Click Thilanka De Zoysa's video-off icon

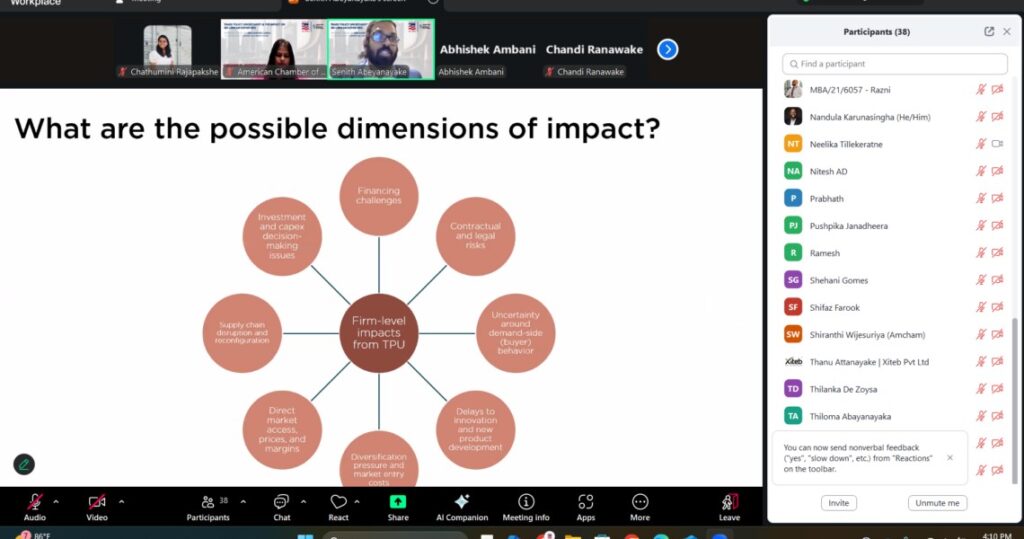click(997, 389)
